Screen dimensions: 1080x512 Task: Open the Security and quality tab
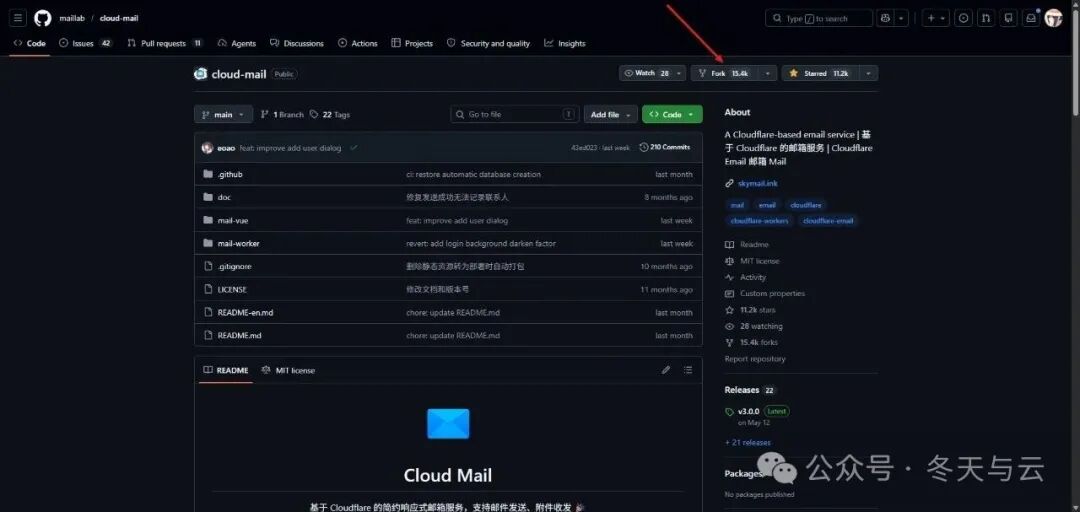[488, 43]
